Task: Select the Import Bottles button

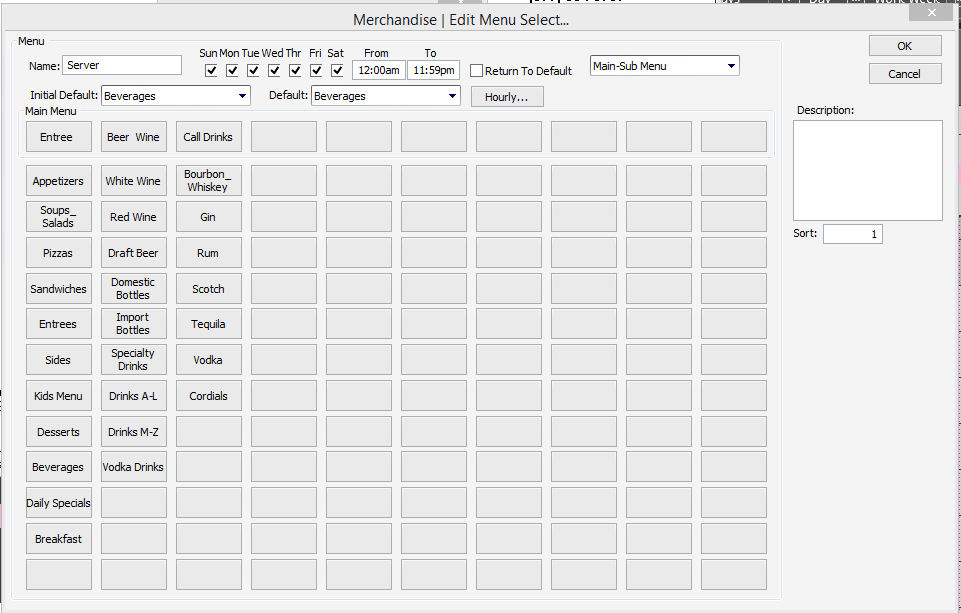Action: (x=134, y=324)
